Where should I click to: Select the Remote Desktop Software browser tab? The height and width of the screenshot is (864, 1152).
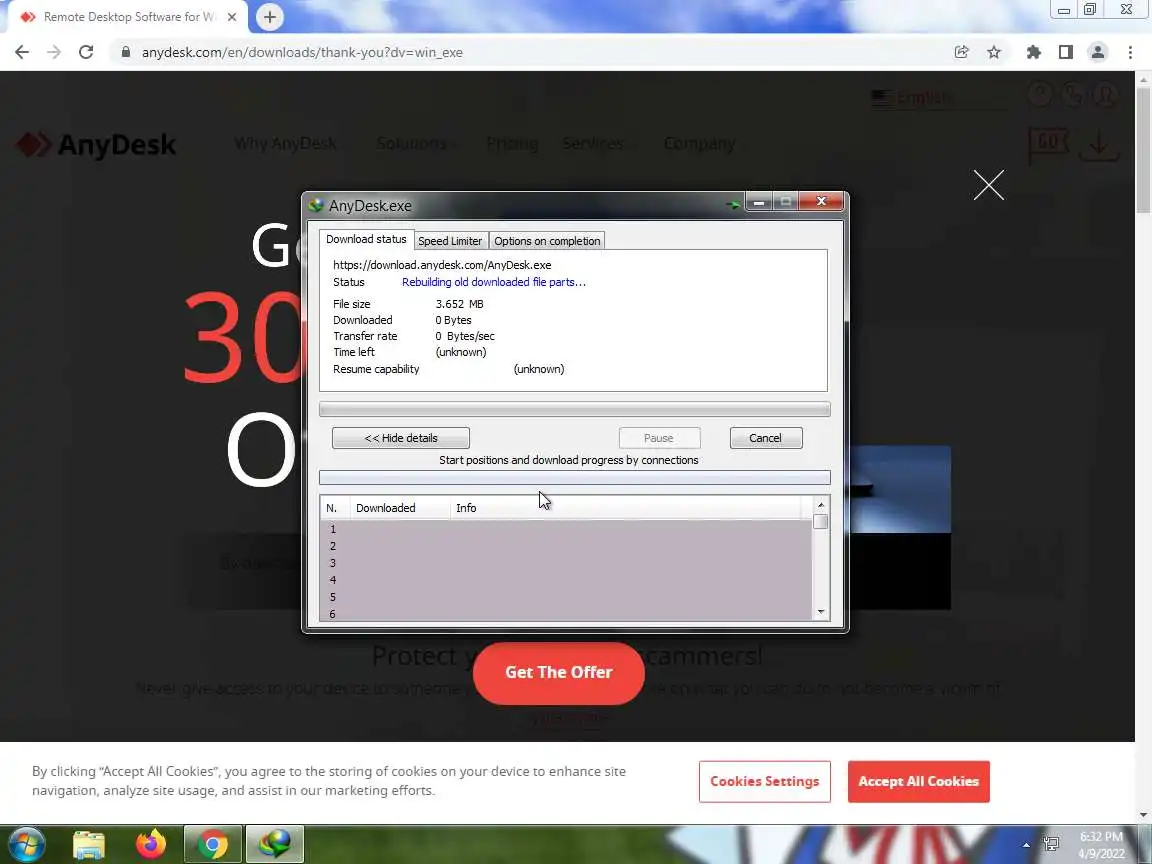129,17
